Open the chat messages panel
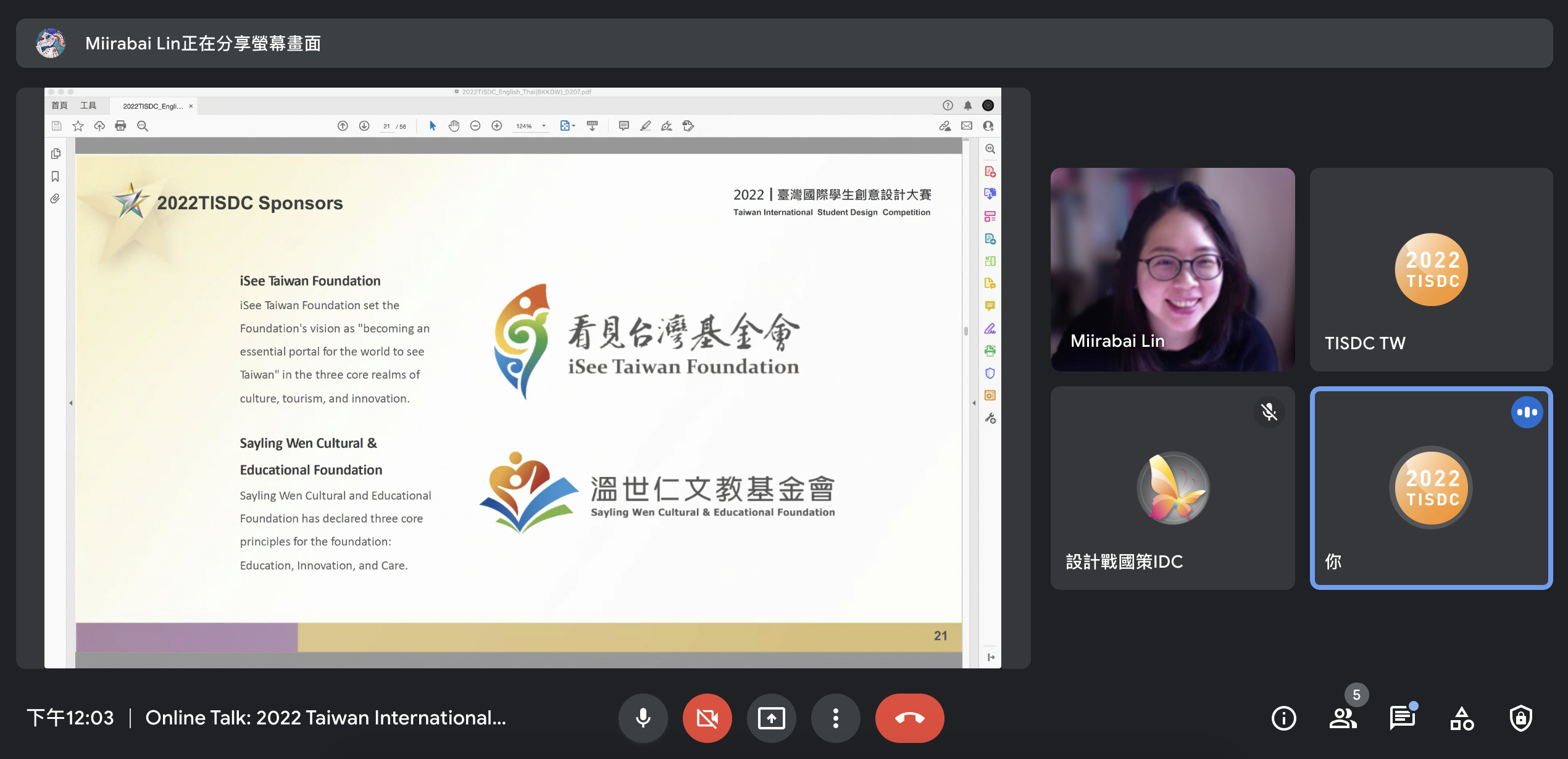This screenshot has height=759, width=1568. [x=1402, y=718]
